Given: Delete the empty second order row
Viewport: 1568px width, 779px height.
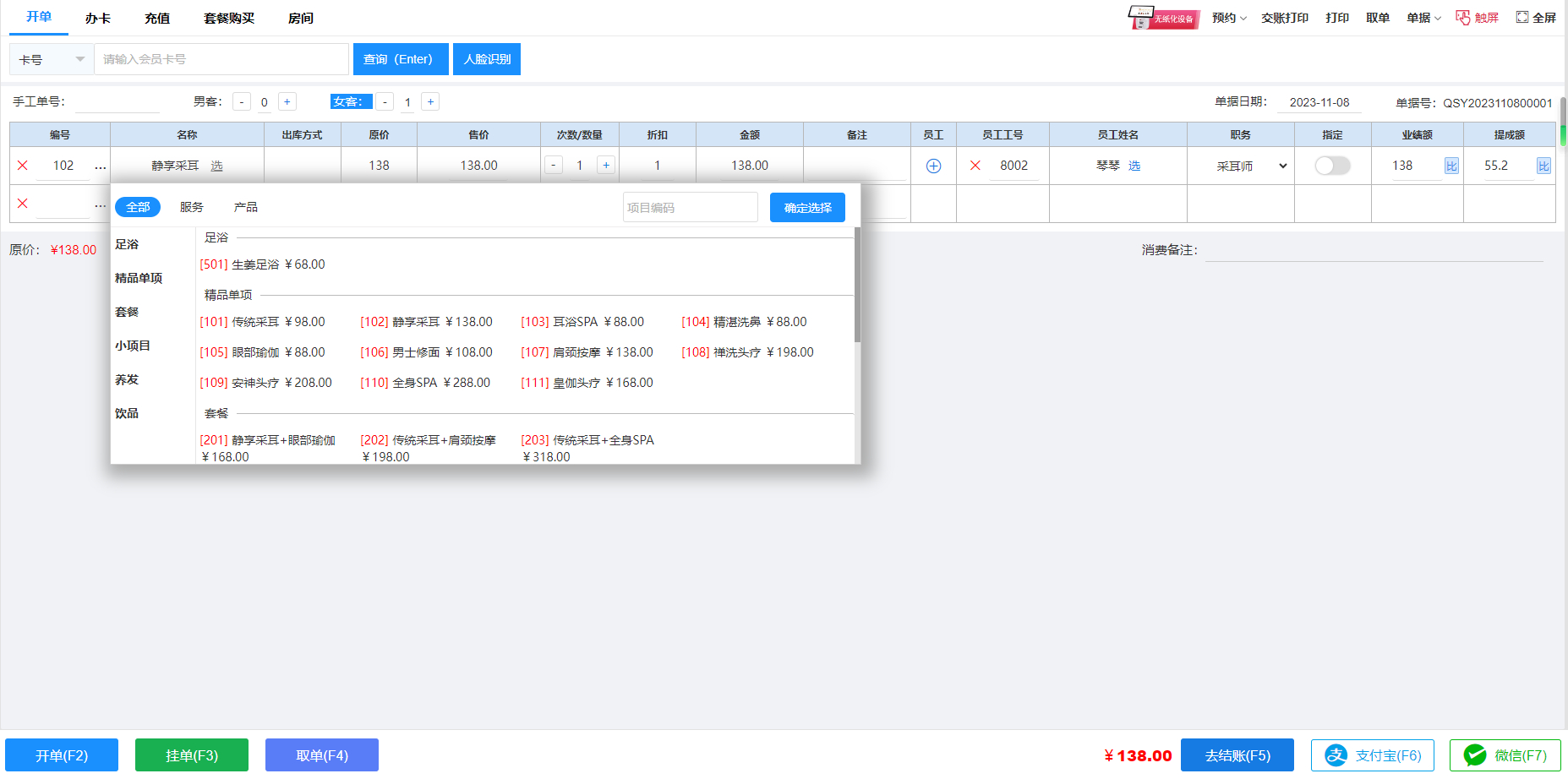Looking at the screenshot, I should click(23, 204).
